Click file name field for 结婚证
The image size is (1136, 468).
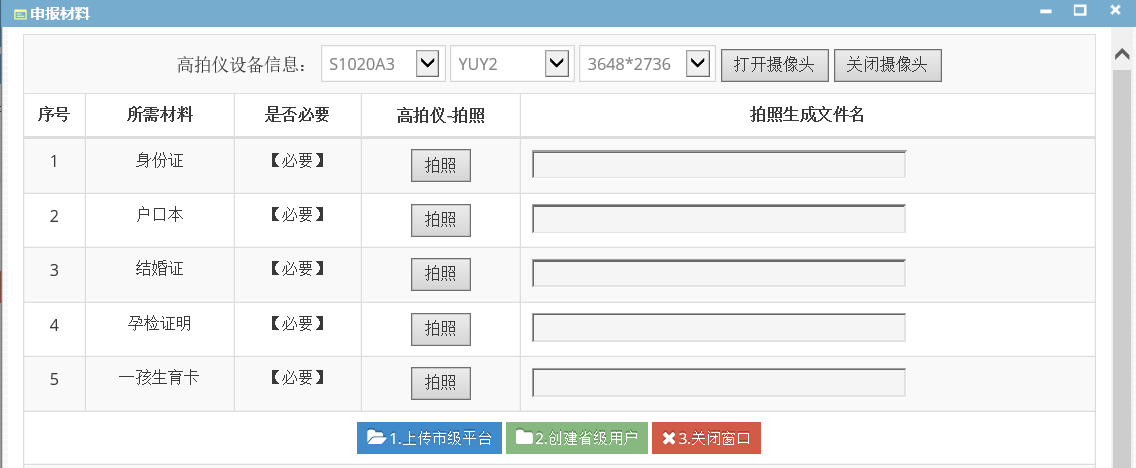(719, 273)
